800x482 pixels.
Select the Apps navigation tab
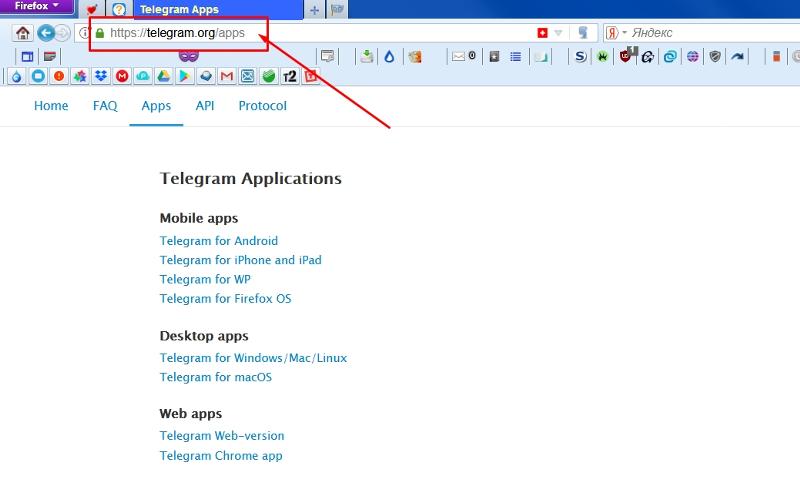(x=156, y=106)
